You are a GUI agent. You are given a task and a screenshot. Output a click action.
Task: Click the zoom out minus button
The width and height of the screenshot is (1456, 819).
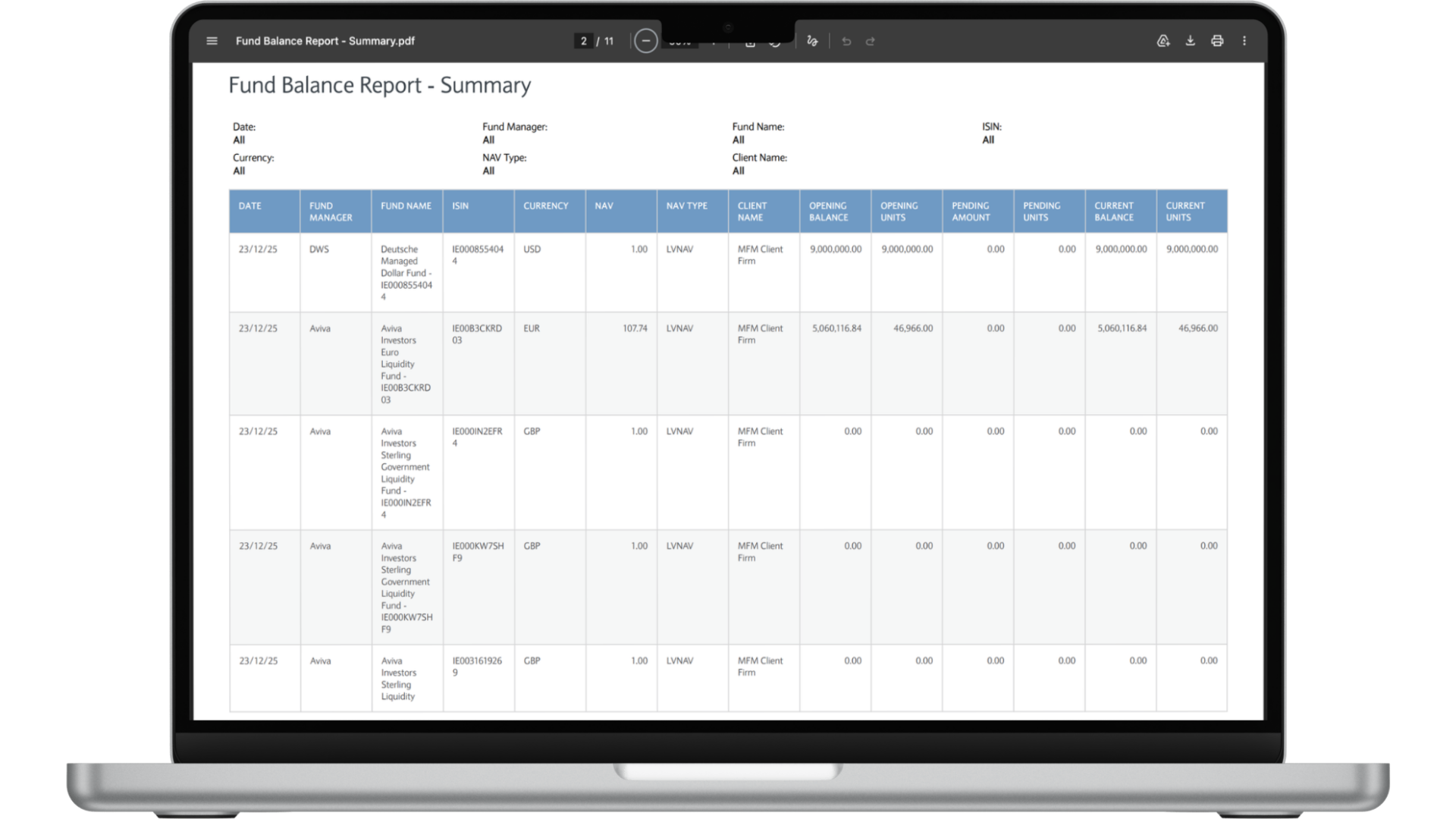(x=645, y=41)
